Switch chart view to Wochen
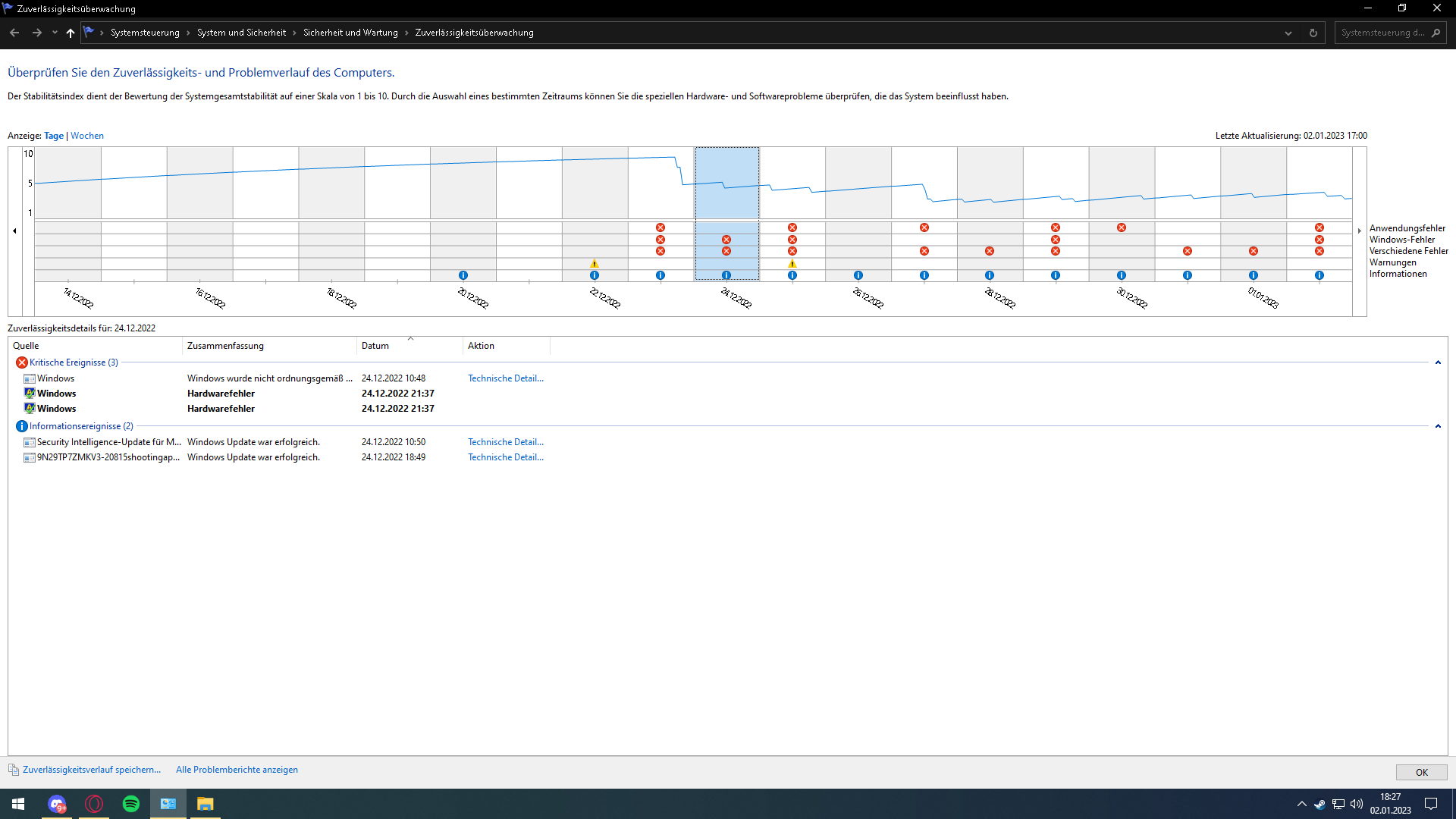 [87, 136]
